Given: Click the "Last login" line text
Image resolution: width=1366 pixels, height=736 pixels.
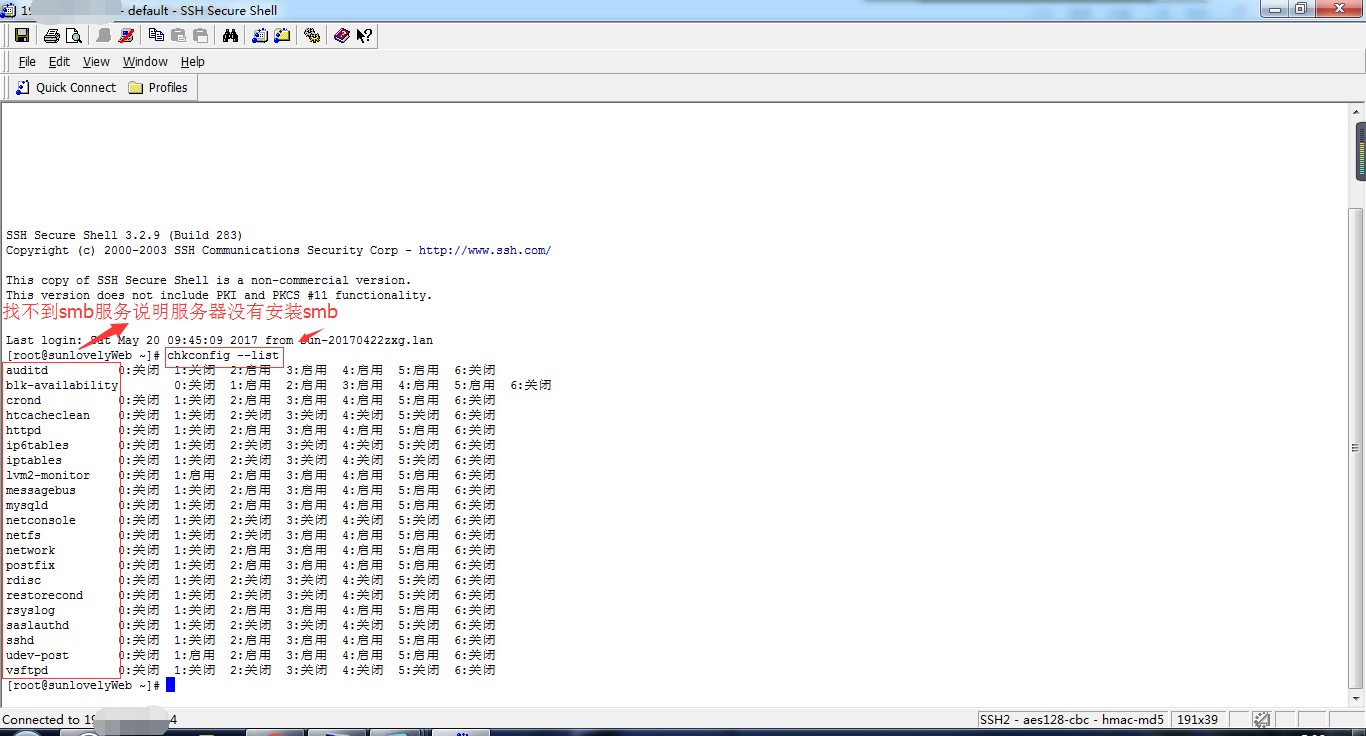Looking at the screenshot, I should (220, 340).
